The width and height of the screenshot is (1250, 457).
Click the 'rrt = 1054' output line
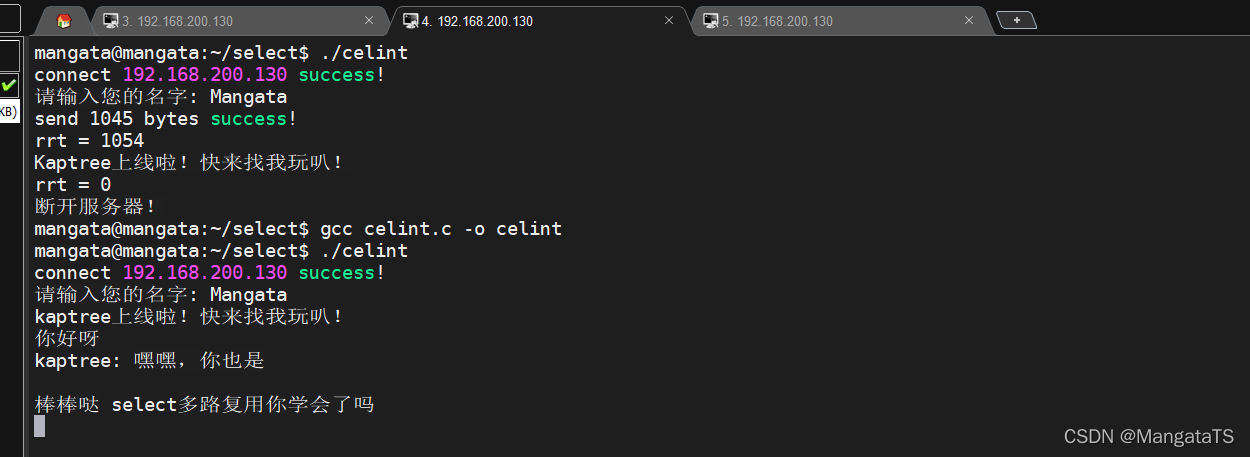point(89,141)
